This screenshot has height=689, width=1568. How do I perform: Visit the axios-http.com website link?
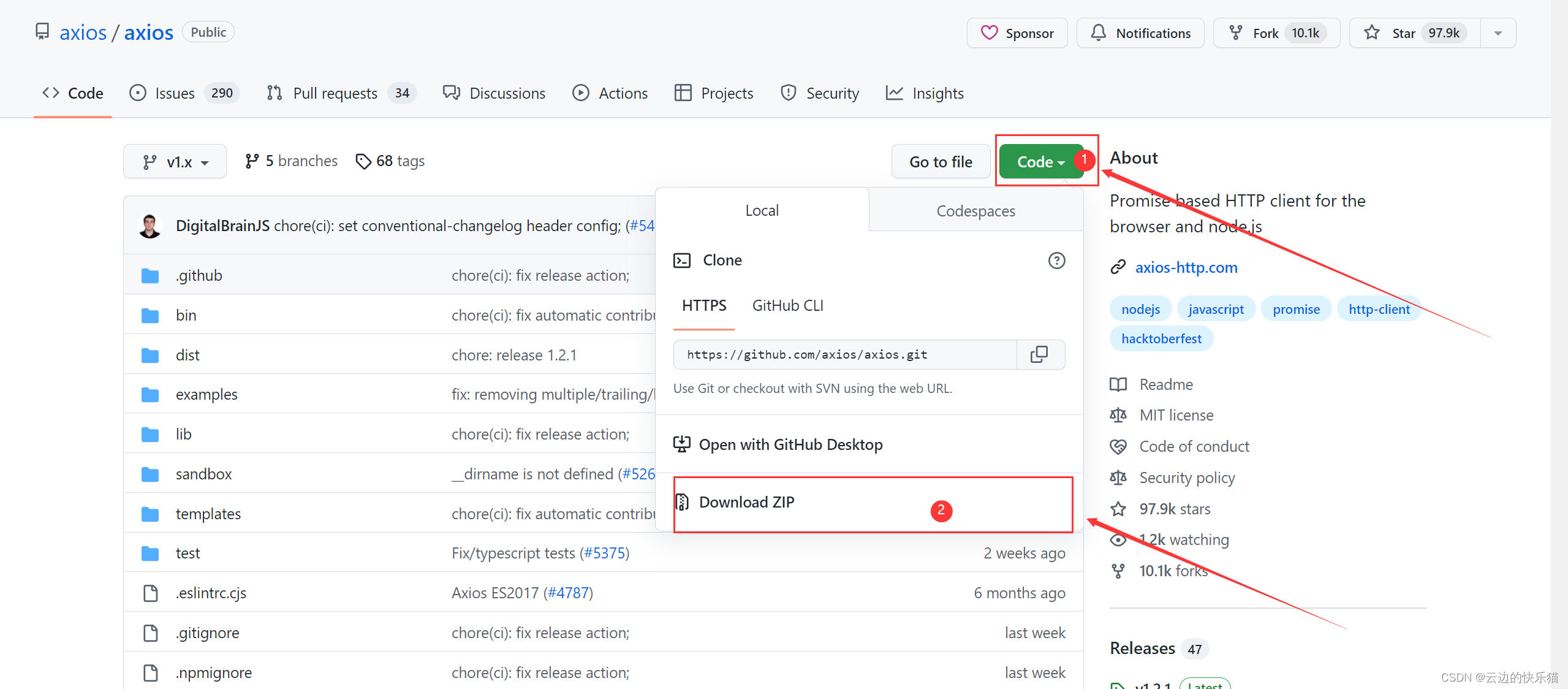coord(1186,267)
